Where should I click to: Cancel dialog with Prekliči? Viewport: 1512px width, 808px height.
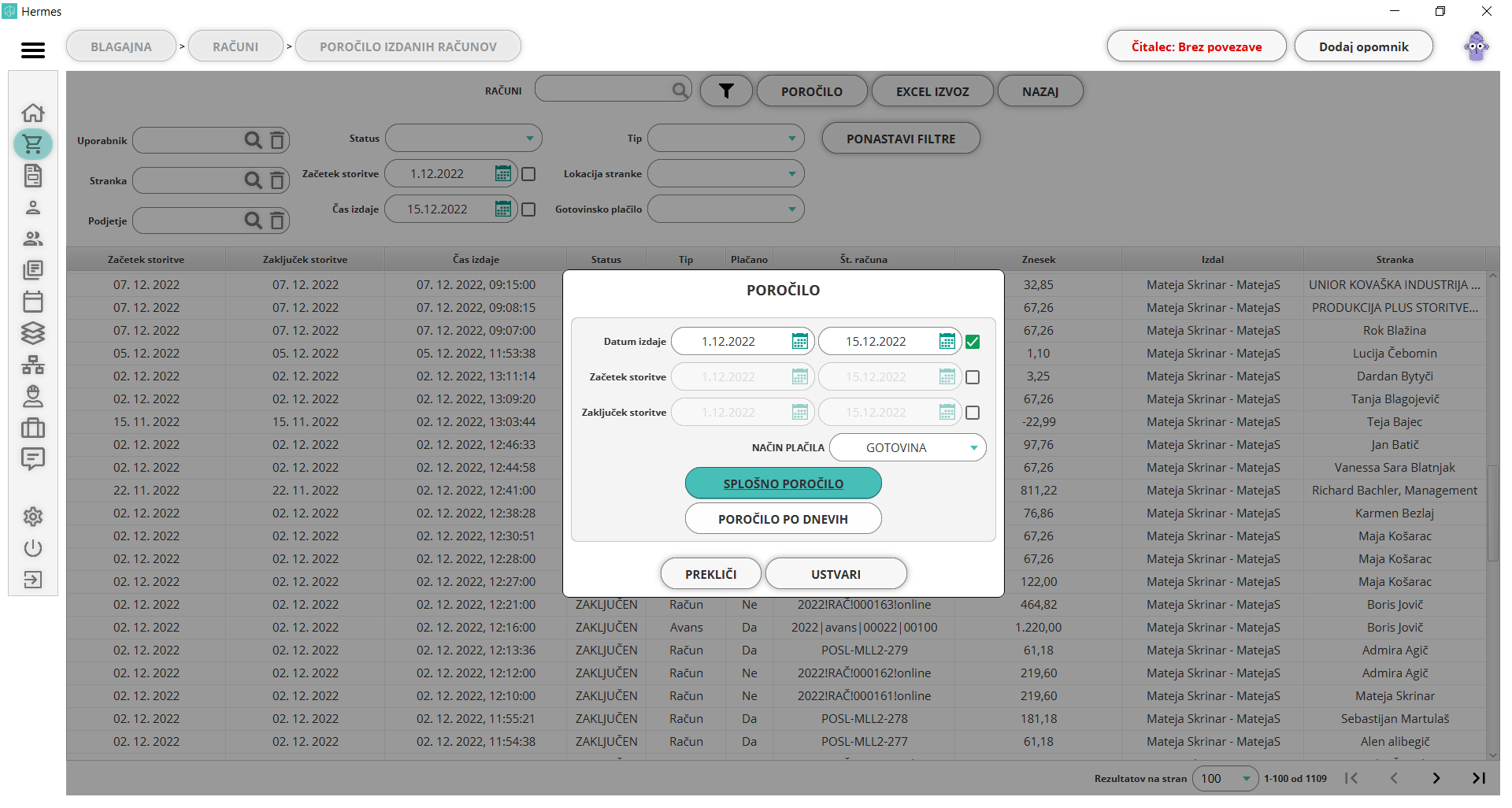[x=711, y=574]
